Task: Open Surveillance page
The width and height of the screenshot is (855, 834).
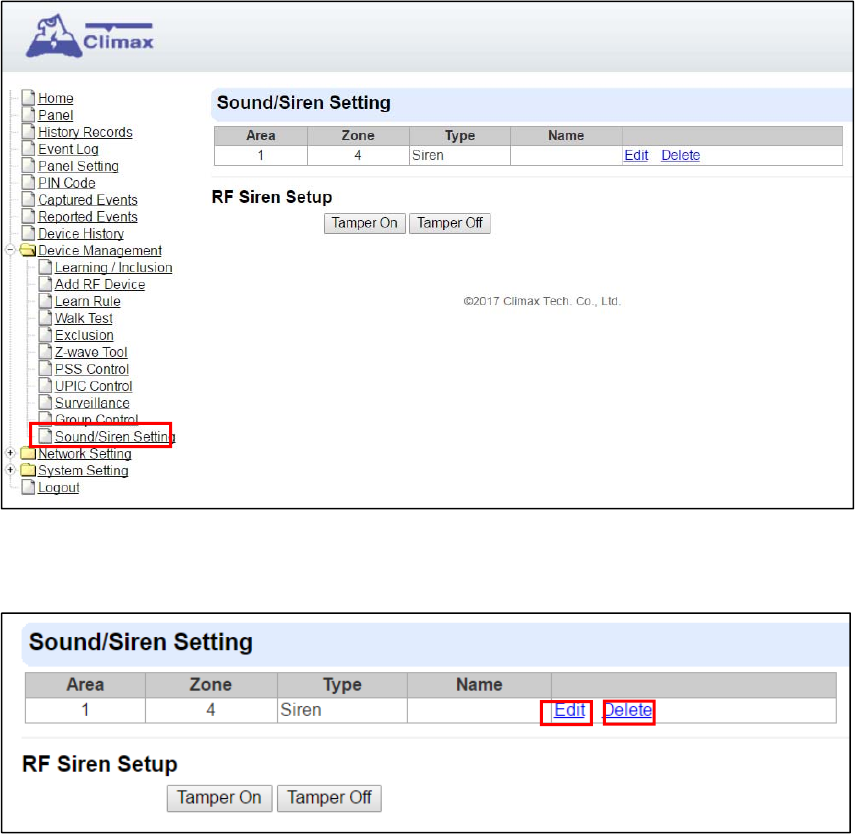Action: pyautogui.click(x=92, y=403)
